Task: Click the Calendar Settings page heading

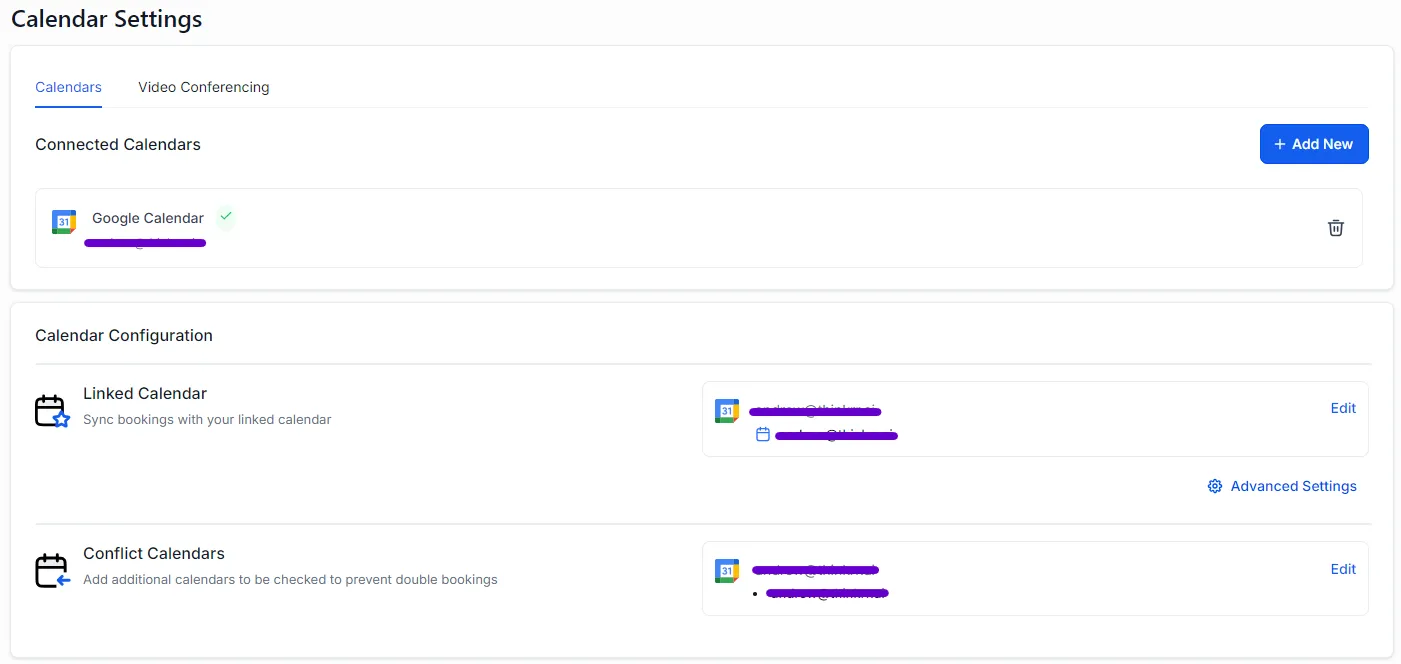Action: coord(106,18)
